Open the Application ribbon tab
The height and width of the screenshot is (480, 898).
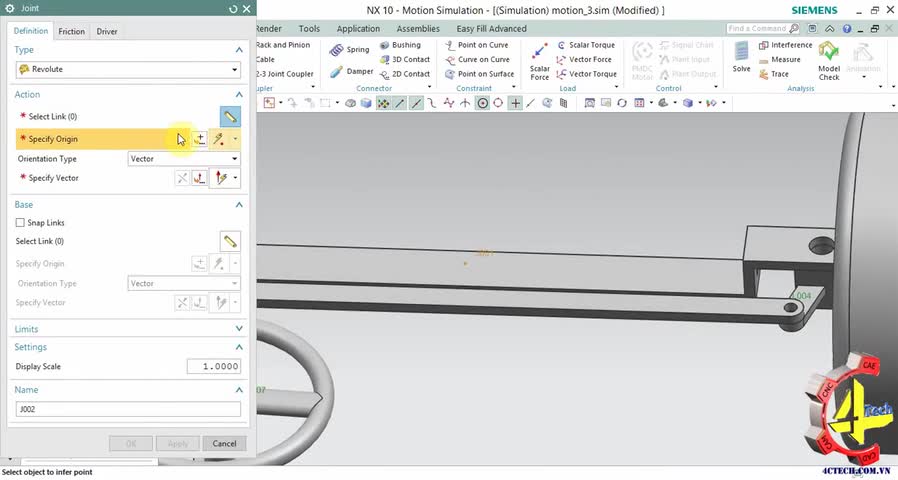(x=359, y=29)
